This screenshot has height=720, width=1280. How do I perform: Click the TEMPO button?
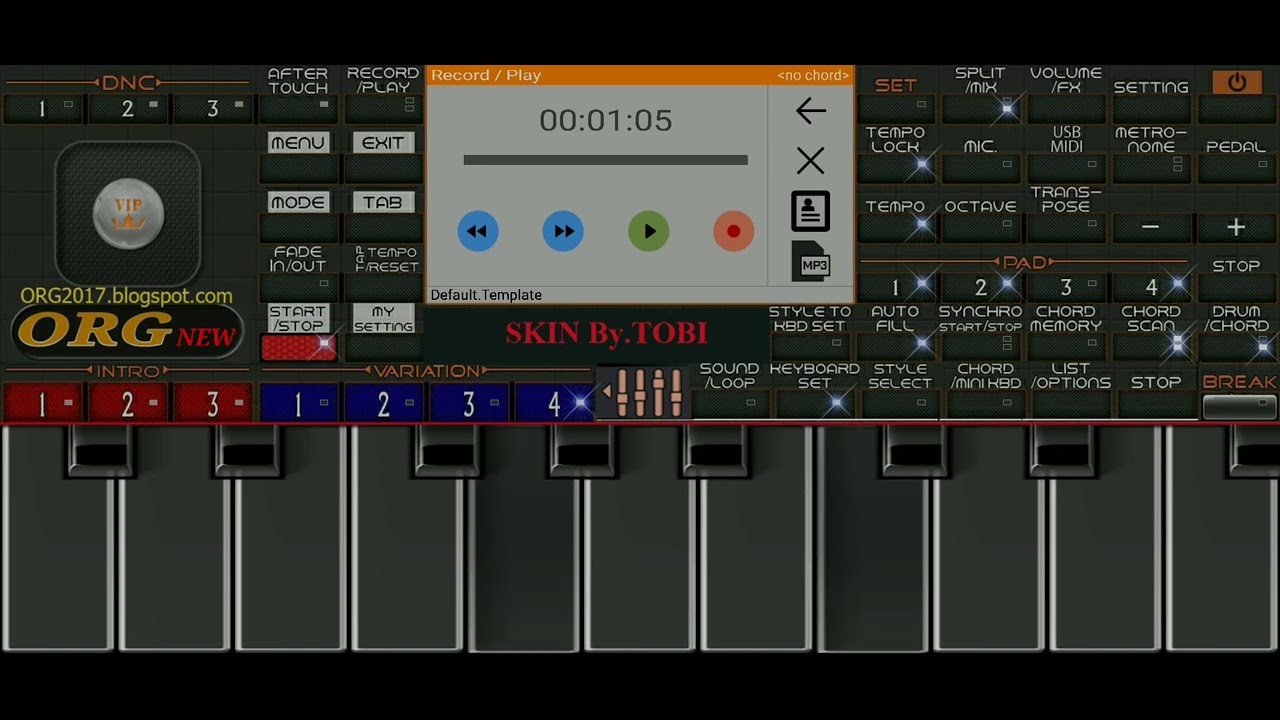(895, 227)
